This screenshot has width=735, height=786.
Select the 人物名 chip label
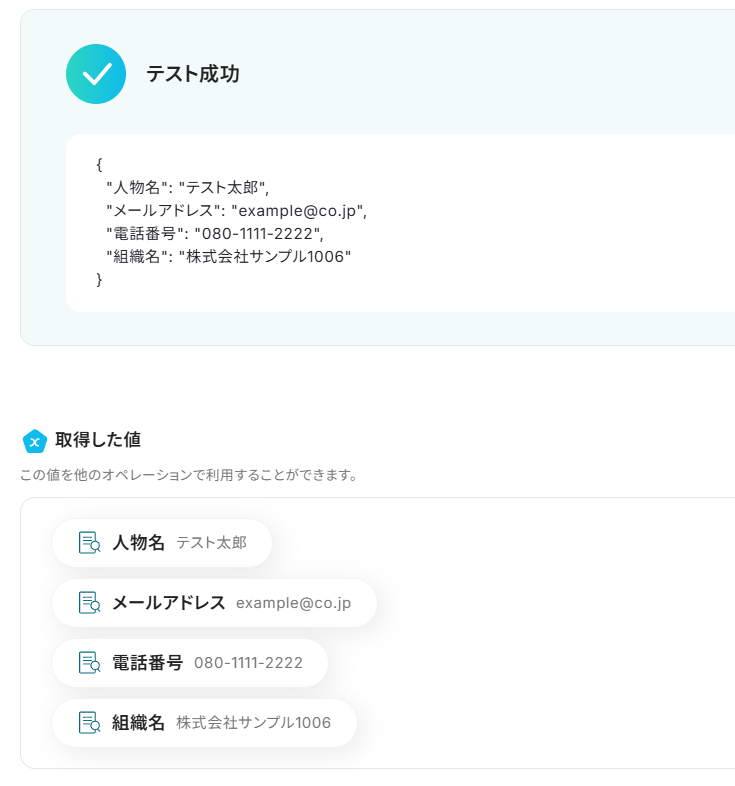(x=138, y=543)
